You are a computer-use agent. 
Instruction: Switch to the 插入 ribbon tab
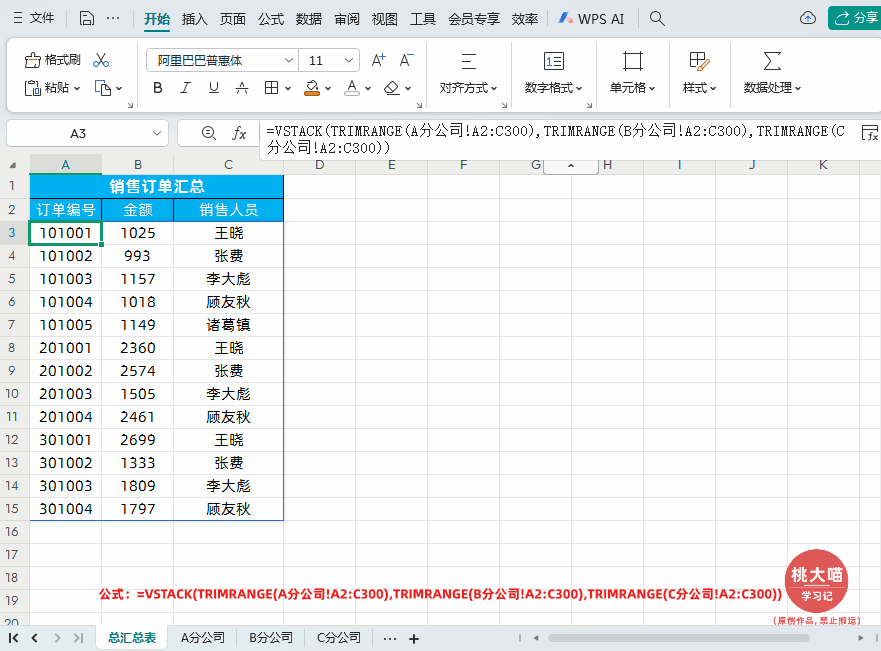point(195,19)
